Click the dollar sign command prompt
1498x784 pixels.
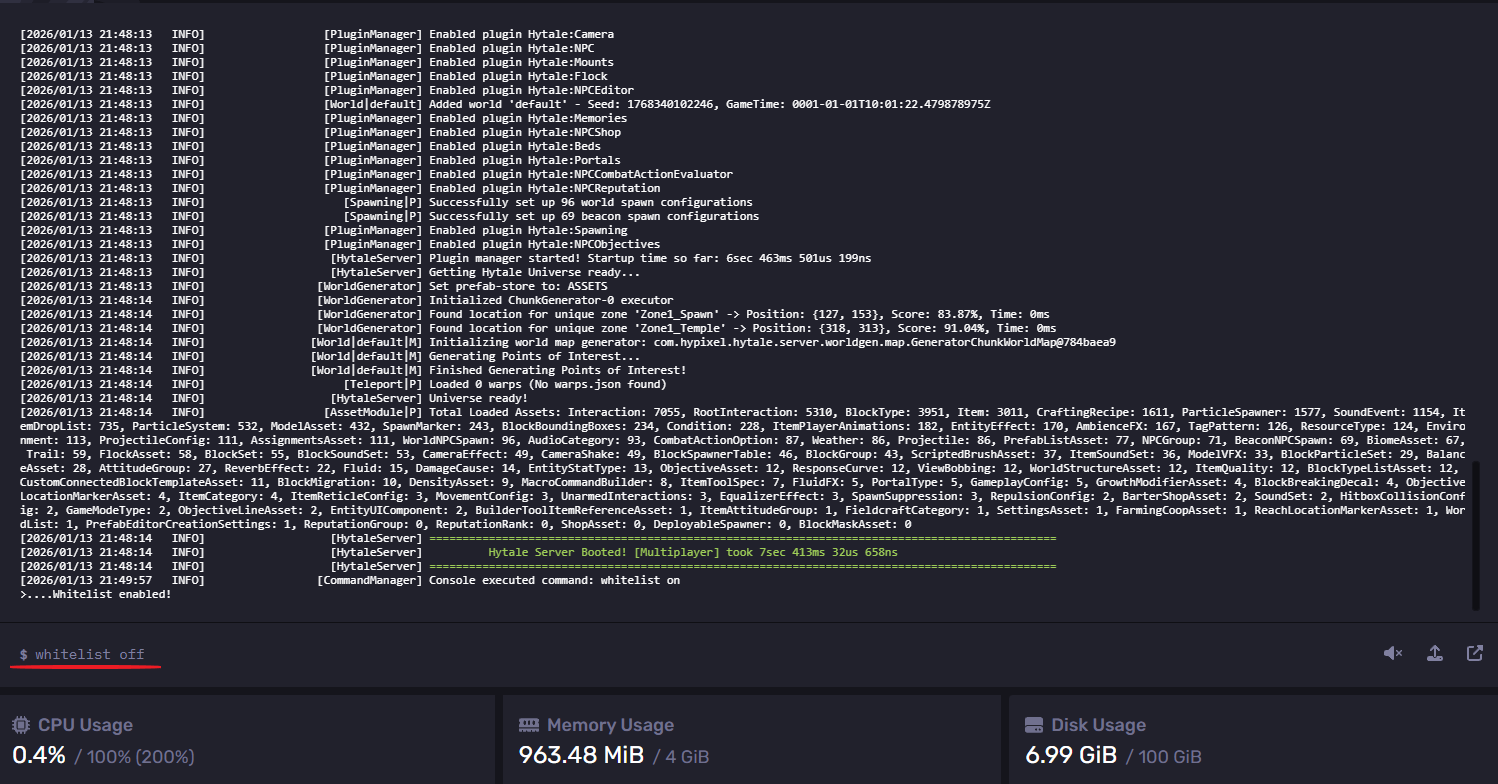click(23, 655)
